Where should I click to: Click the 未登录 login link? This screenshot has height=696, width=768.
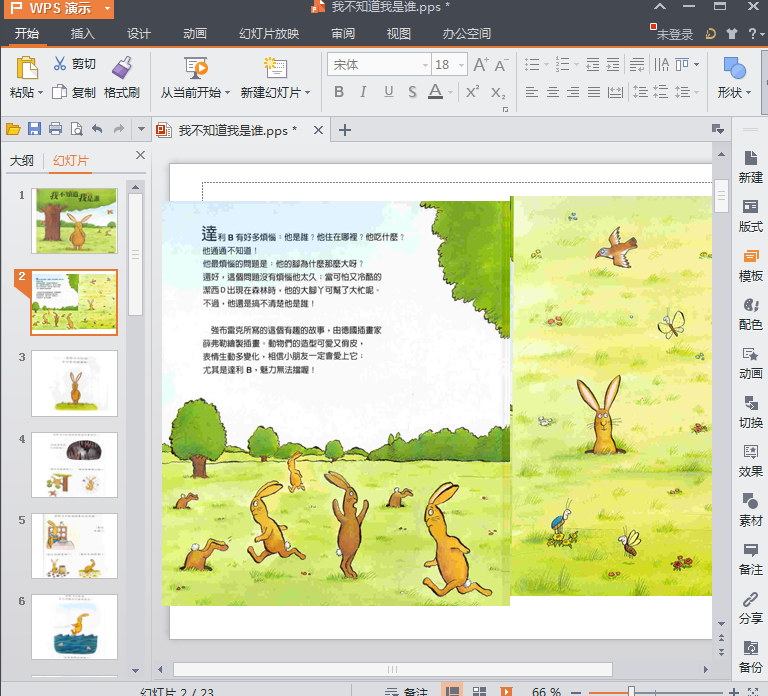(x=674, y=34)
